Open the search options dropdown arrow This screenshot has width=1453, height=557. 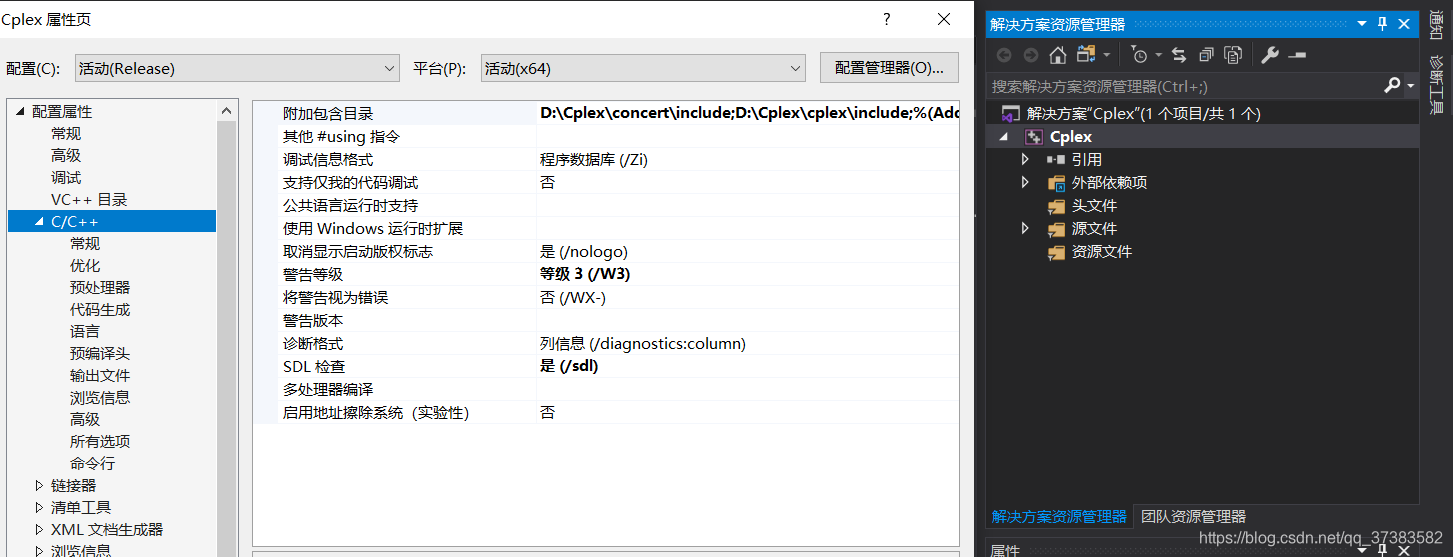[x=1410, y=86]
